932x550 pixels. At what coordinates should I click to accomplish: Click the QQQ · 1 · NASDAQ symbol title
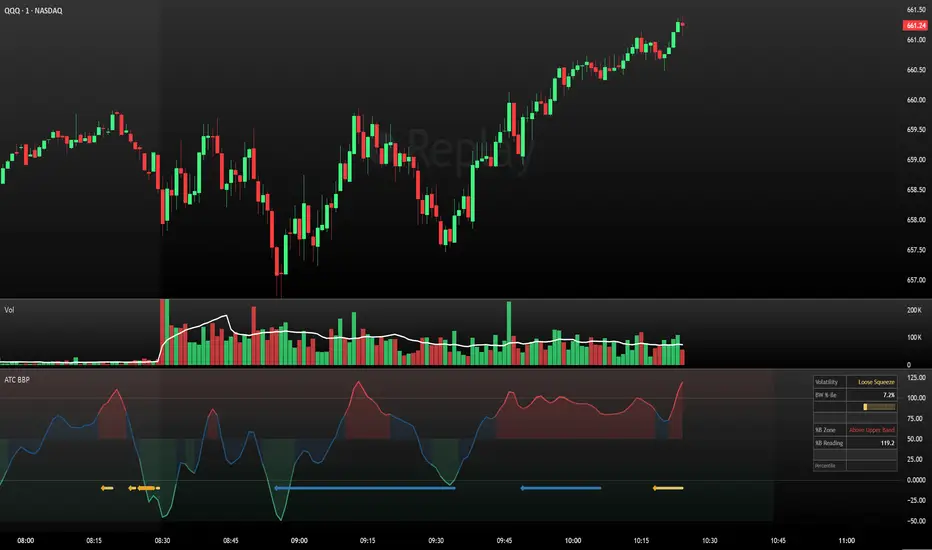pyautogui.click(x=33, y=11)
